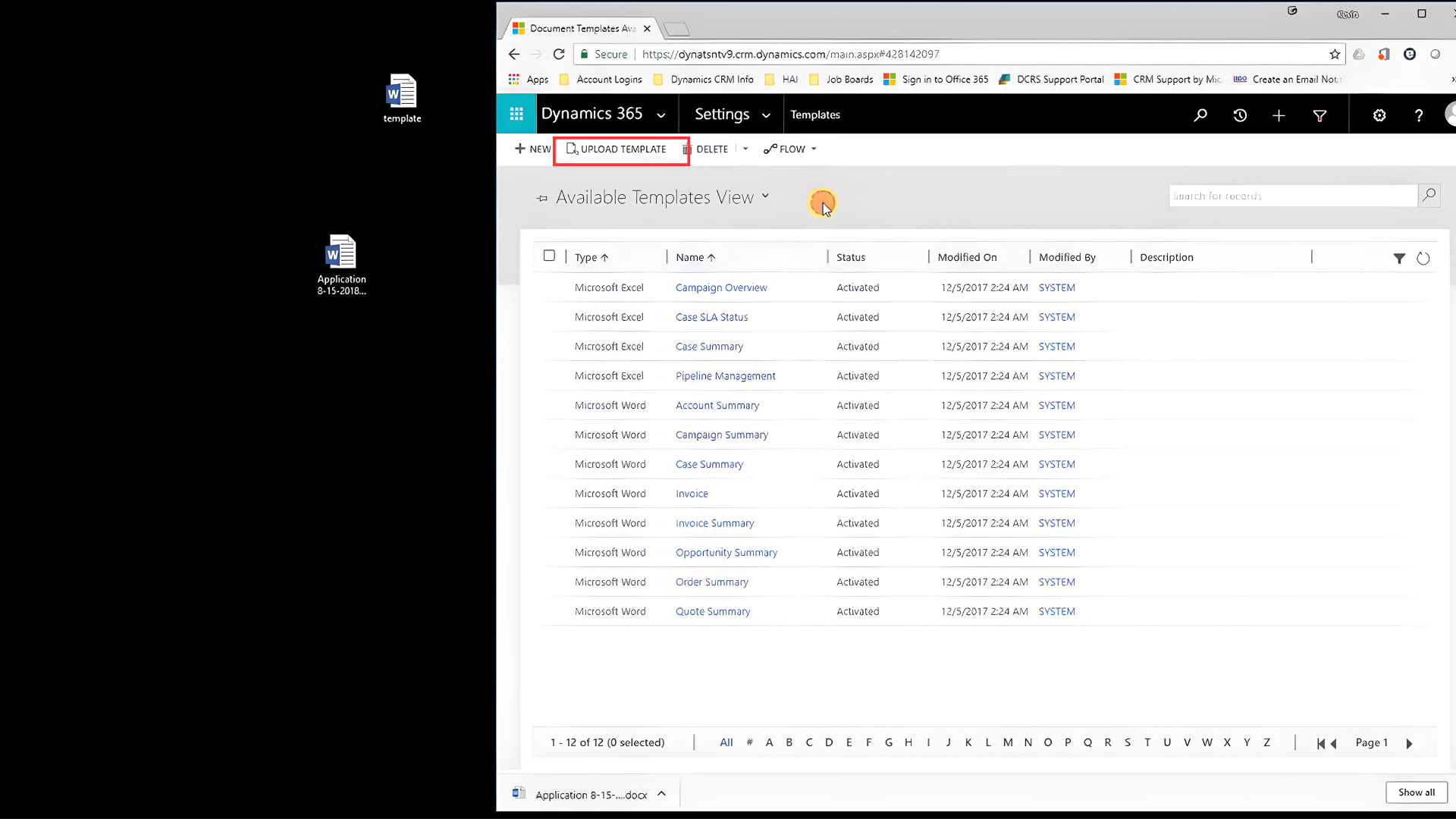Click the search icon beside Search for records
This screenshot has width=1456, height=819.
(x=1429, y=196)
